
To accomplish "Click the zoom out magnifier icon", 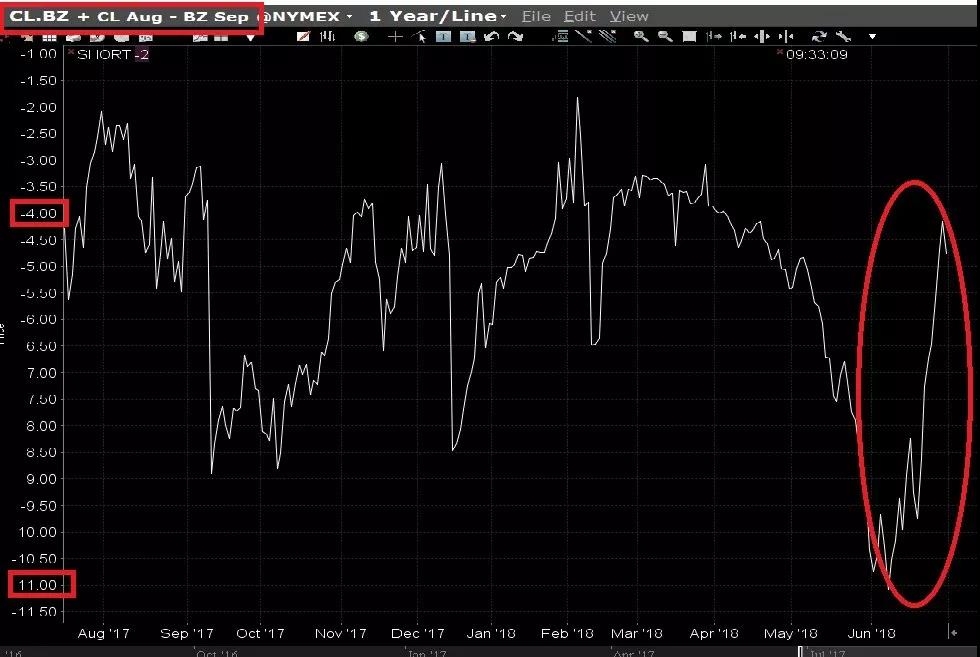I will 665,36.
